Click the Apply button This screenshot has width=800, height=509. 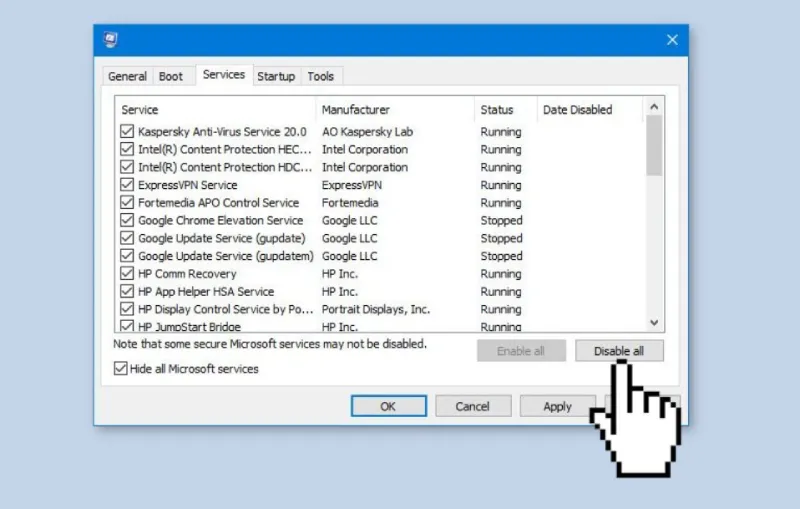[x=557, y=406]
